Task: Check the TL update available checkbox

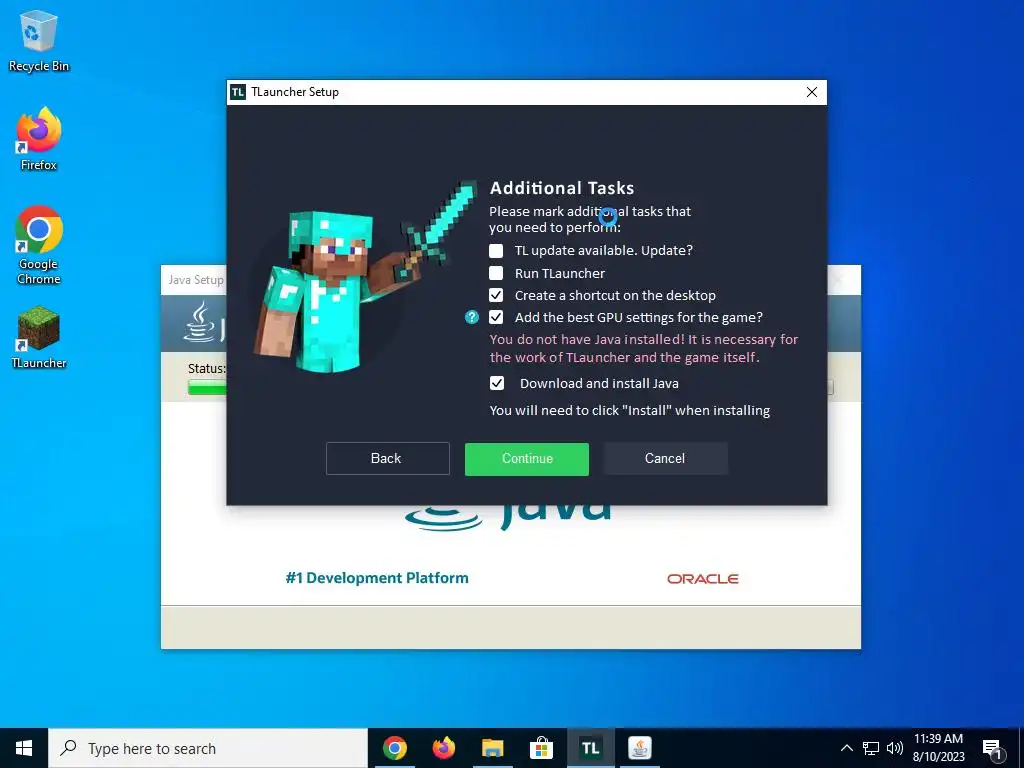Action: tap(496, 251)
